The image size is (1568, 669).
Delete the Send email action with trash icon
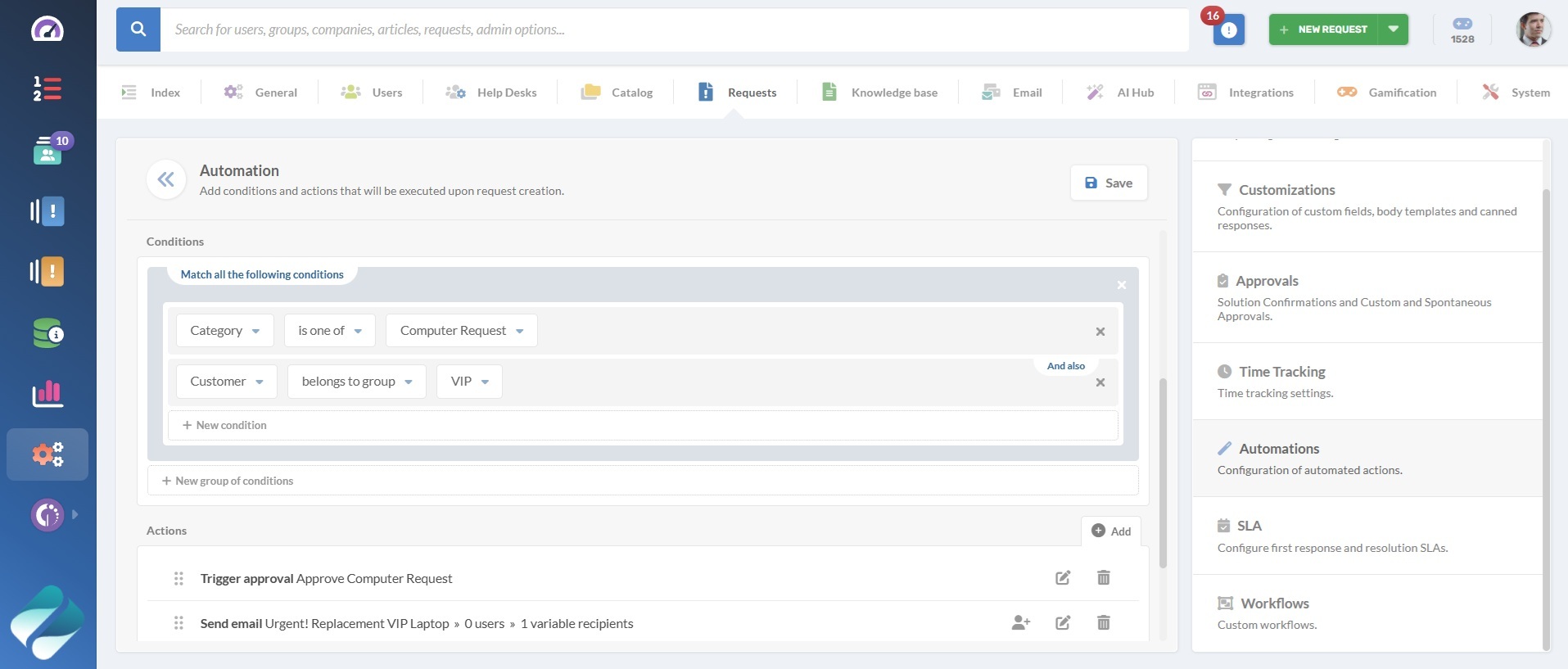(x=1103, y=623)
